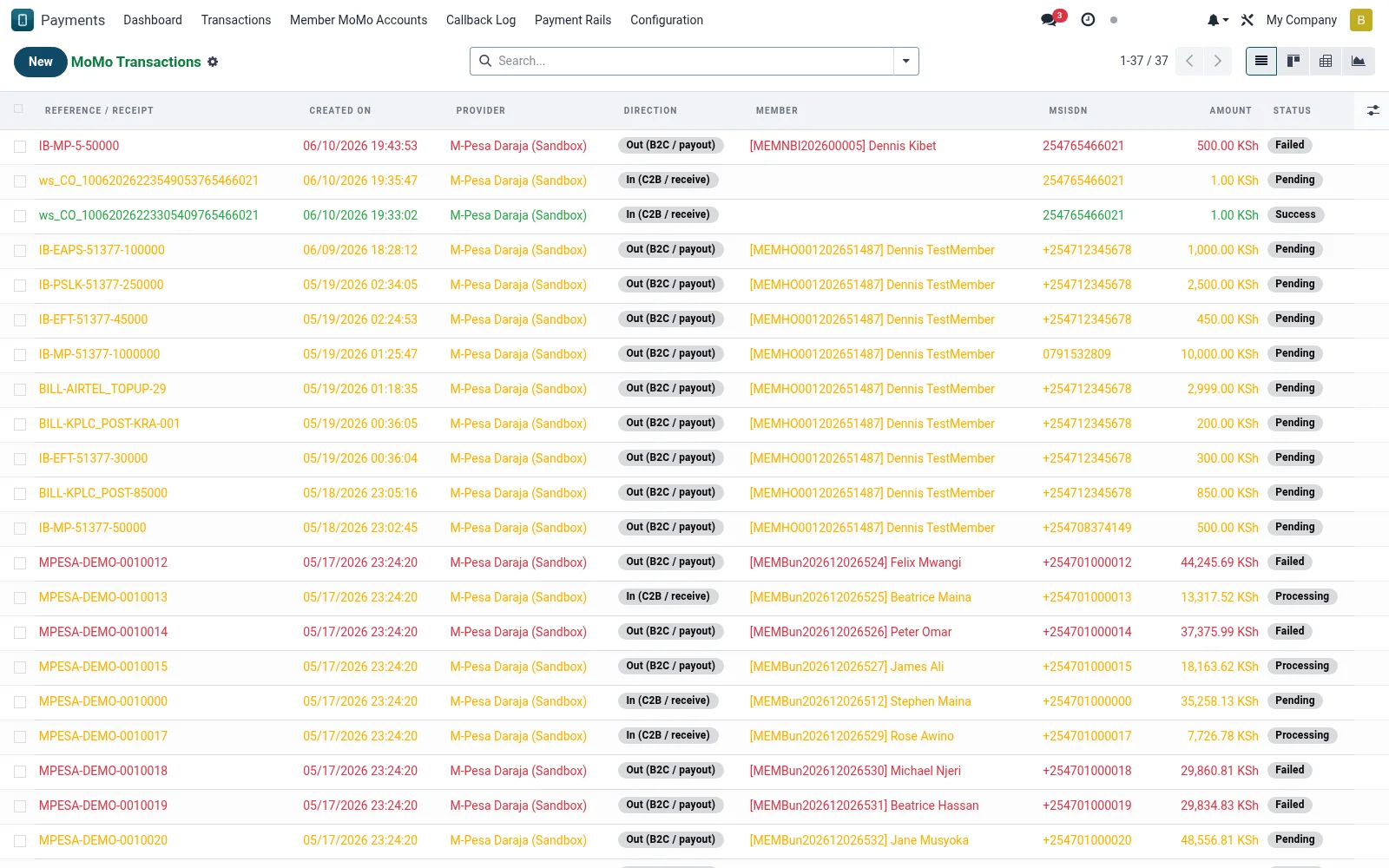
Task: Check the row MPESA-DEMO-0010015
Action: [19, 667]
